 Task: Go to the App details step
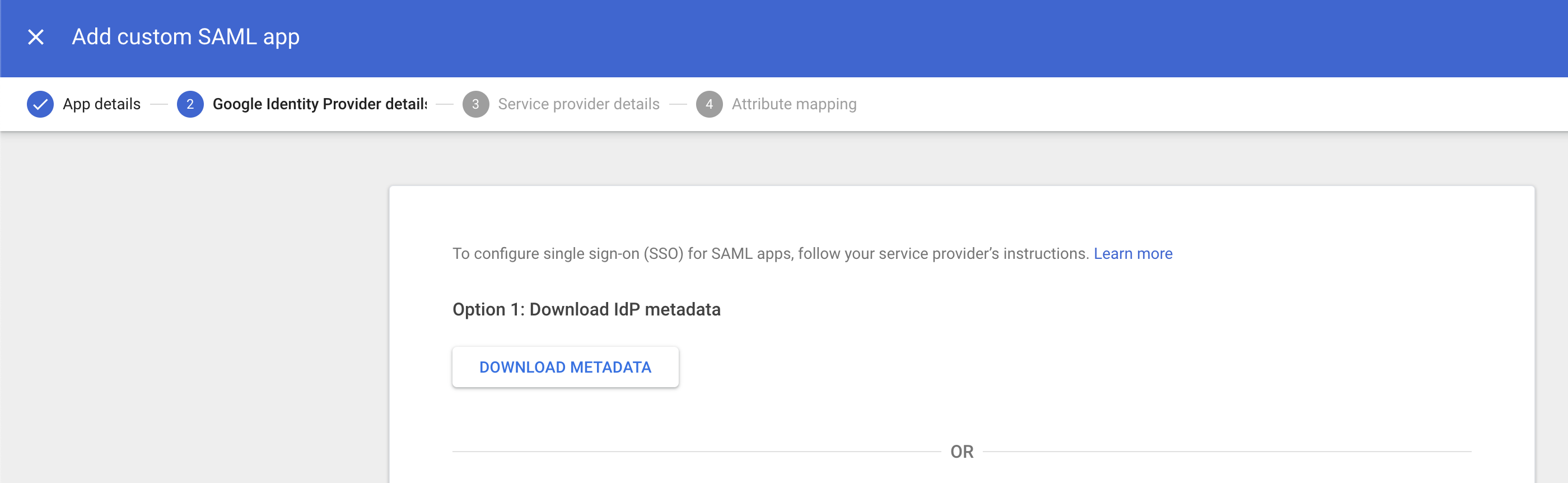tap(102, 104)
